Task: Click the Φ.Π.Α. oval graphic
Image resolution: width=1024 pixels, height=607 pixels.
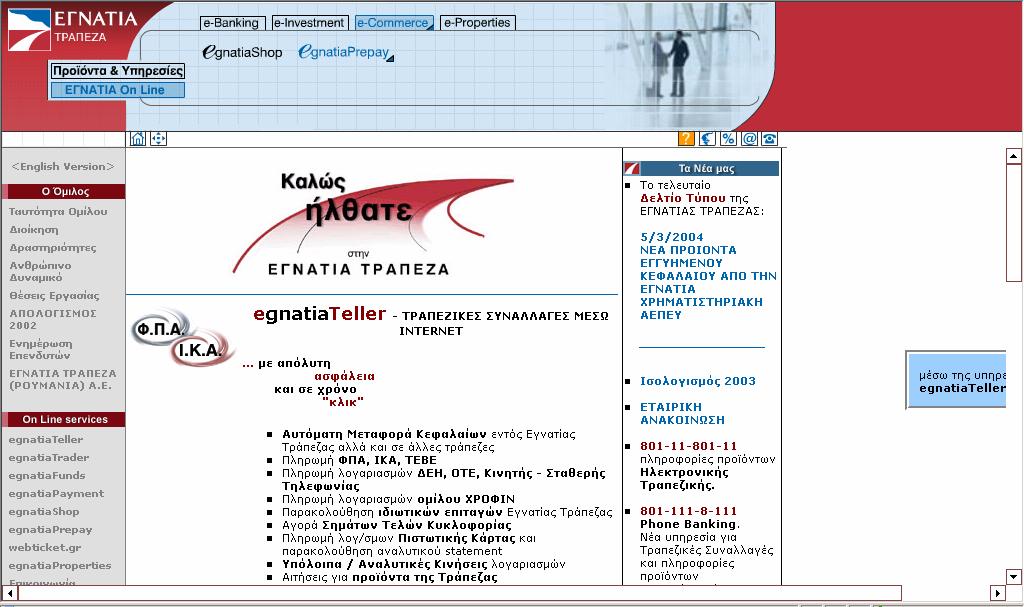Action: point(161,328)
